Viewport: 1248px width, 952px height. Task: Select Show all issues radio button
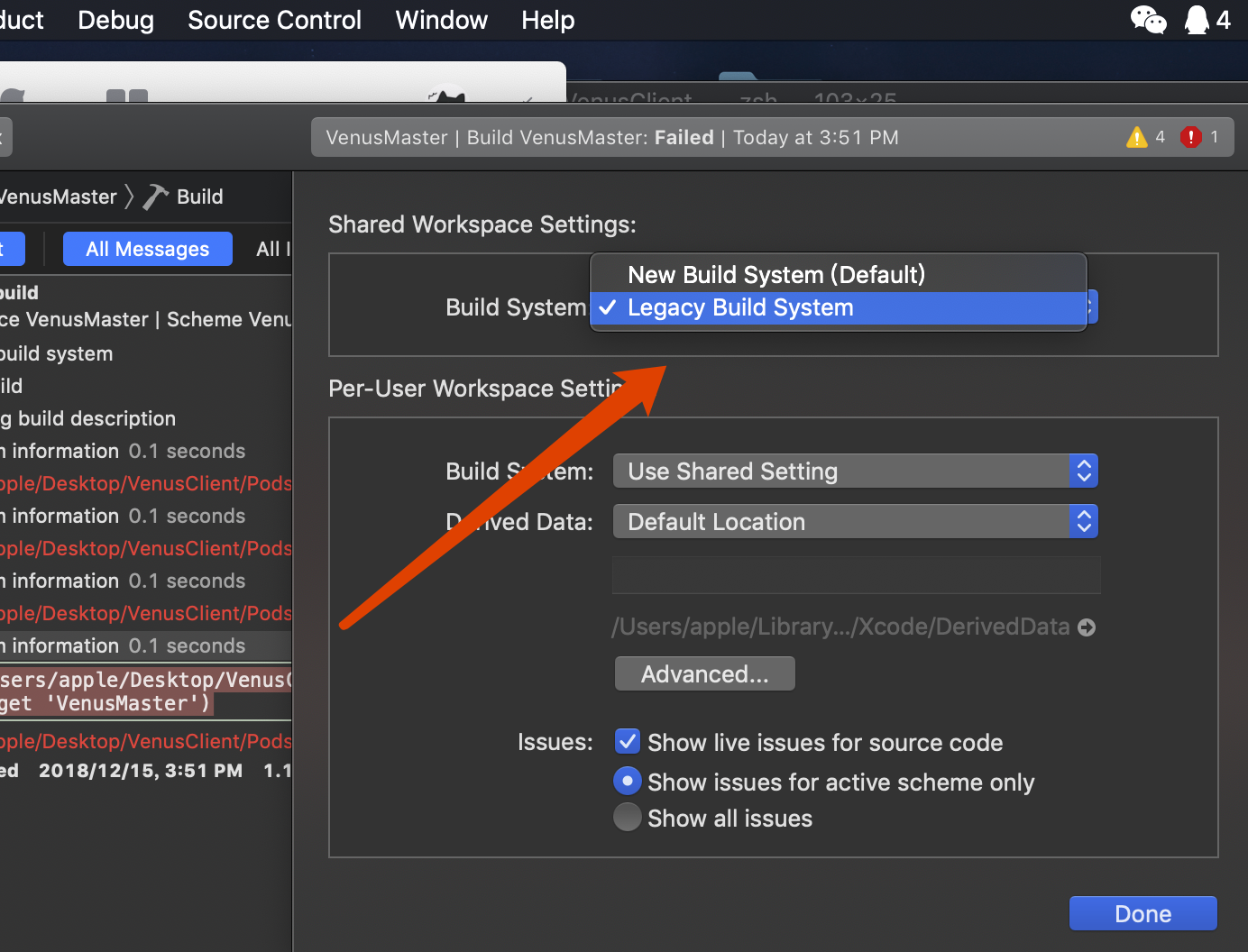(x=628, y=818)
